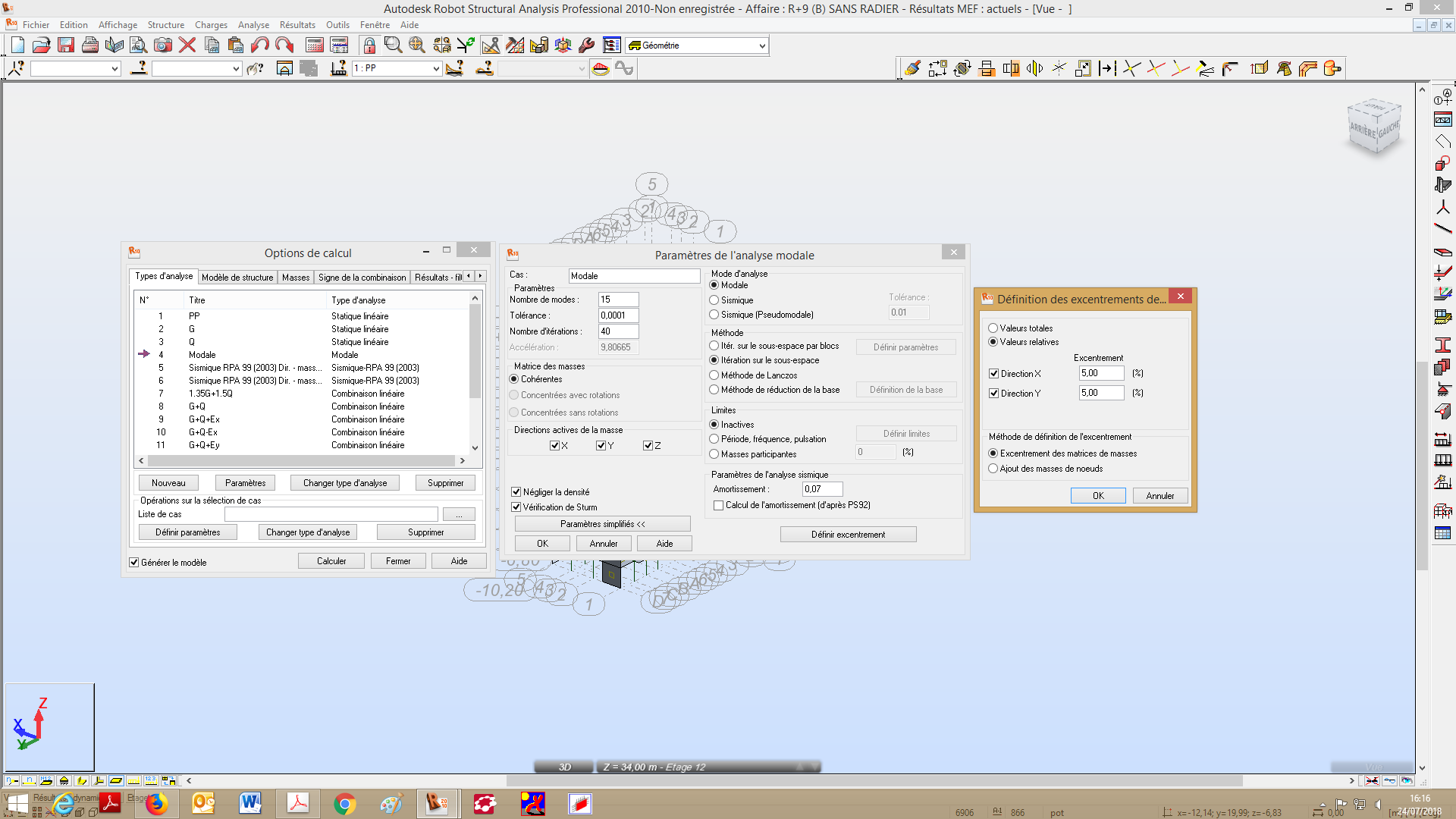The width and height of the screenshot is (1456, 819).
Task: Click the padlock results-lock icon
Action: click(369, 45)
